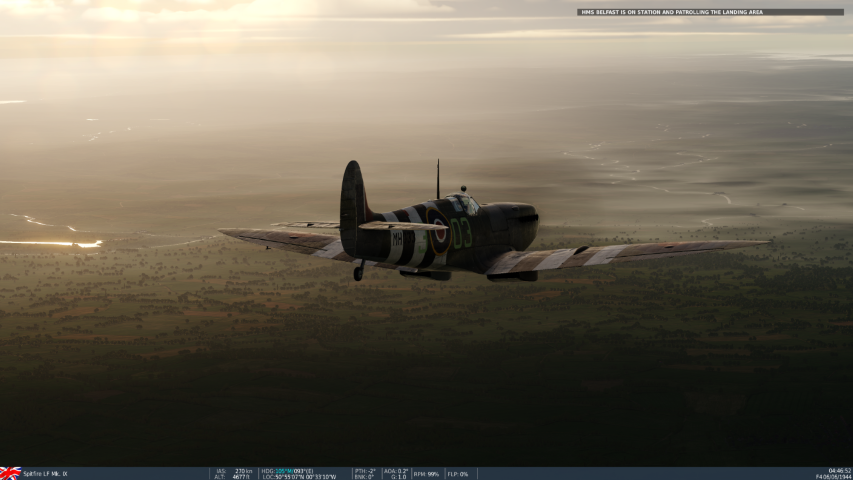Click the British flag icon in status bar
This screenshot has width=853, height=480.
(10, 473)
